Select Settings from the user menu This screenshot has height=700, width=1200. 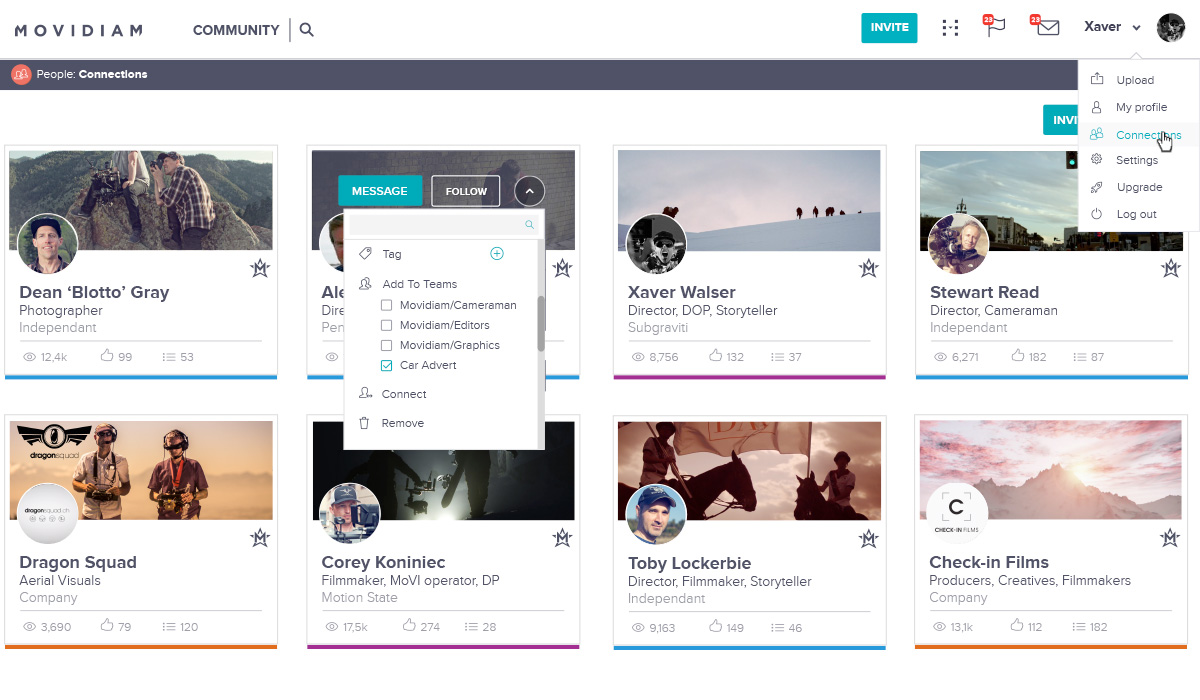point(1137,160)
